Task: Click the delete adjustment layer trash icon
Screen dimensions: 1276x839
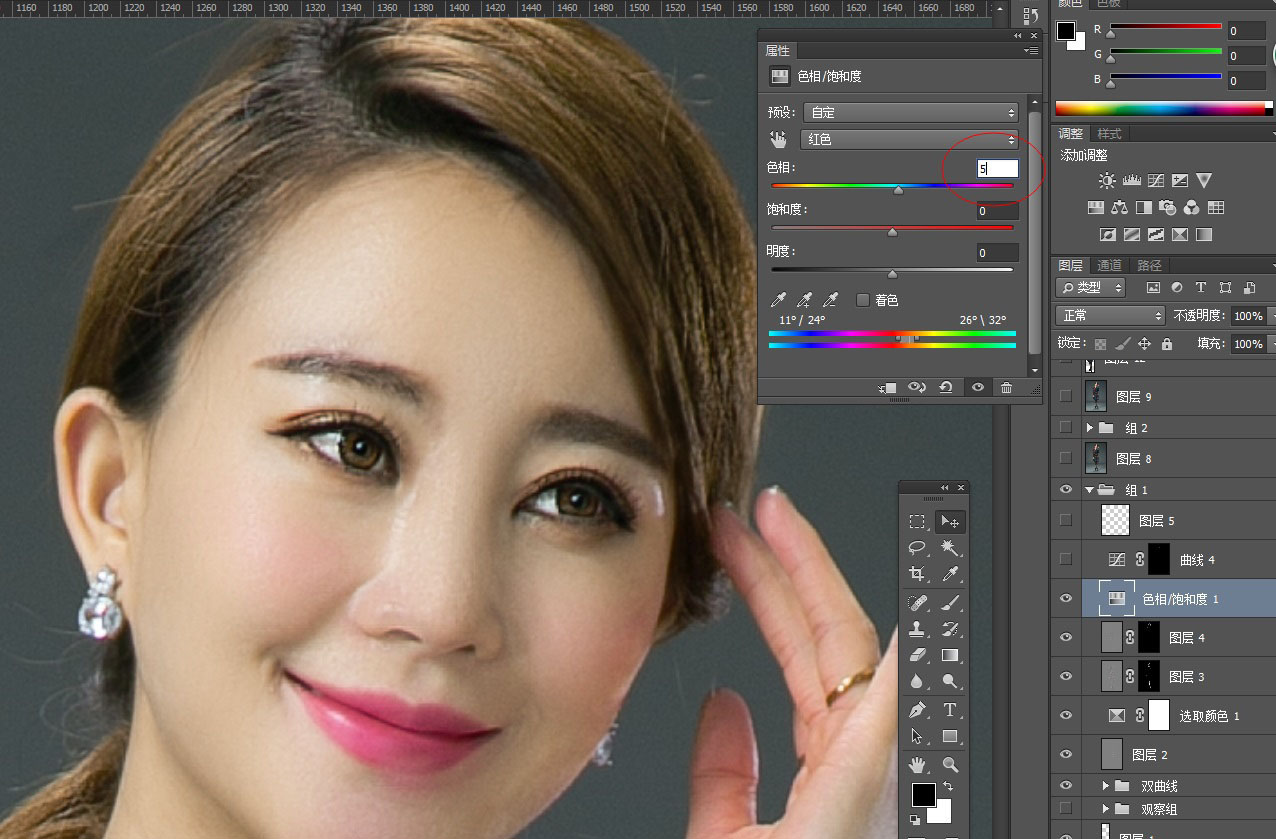Action: point(1006,388)
